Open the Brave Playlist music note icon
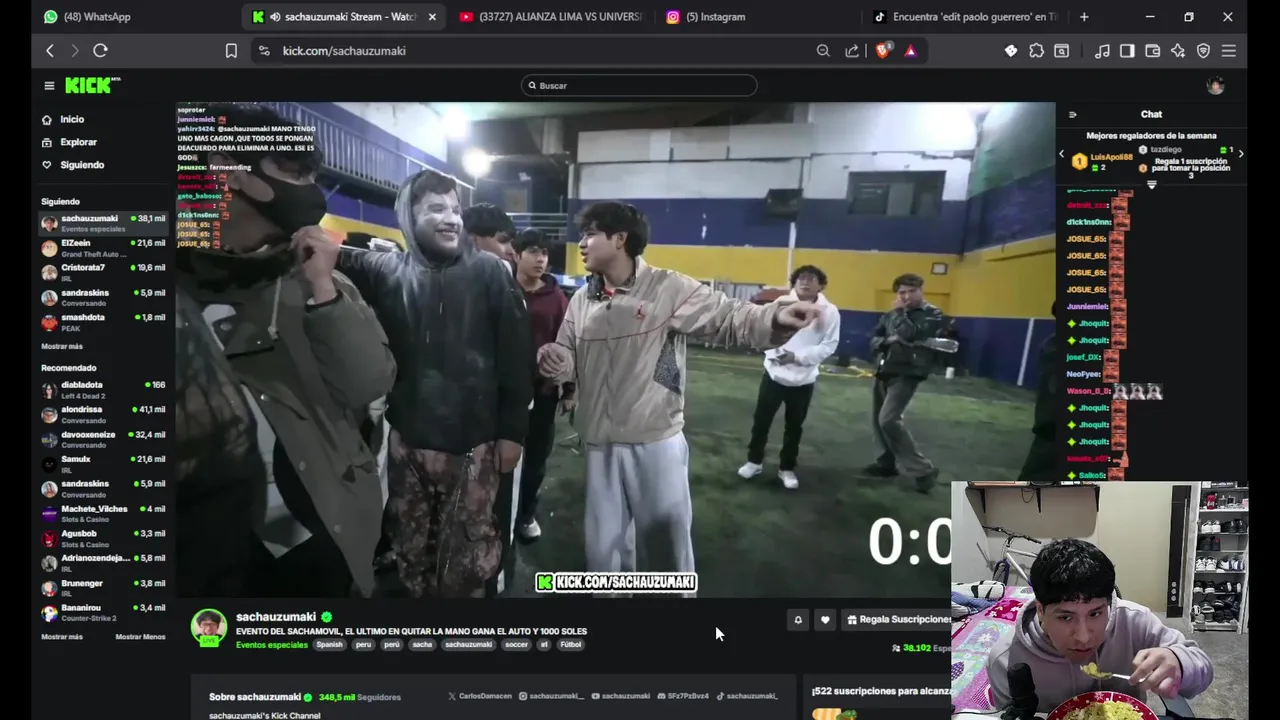This screenshot has width=1280, height=720. (1102, 51)
